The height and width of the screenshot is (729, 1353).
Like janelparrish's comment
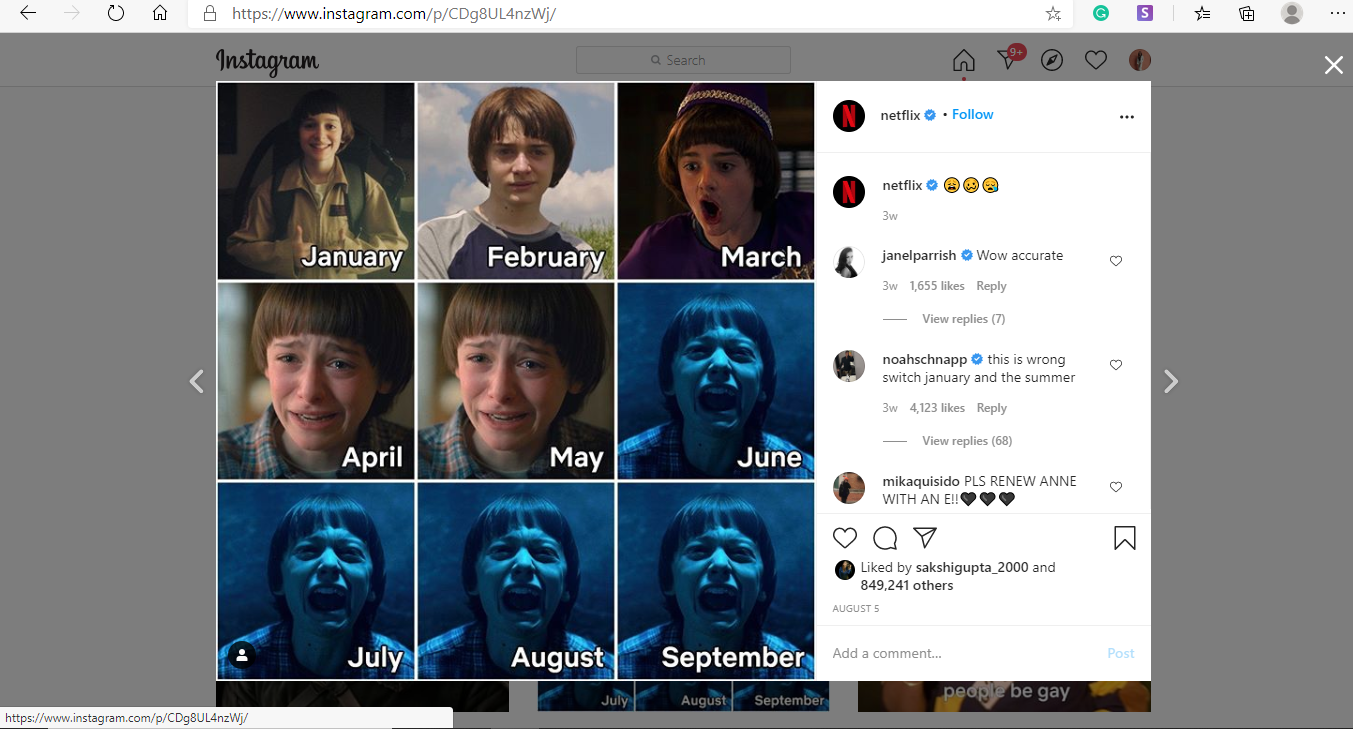(1116, 261)
